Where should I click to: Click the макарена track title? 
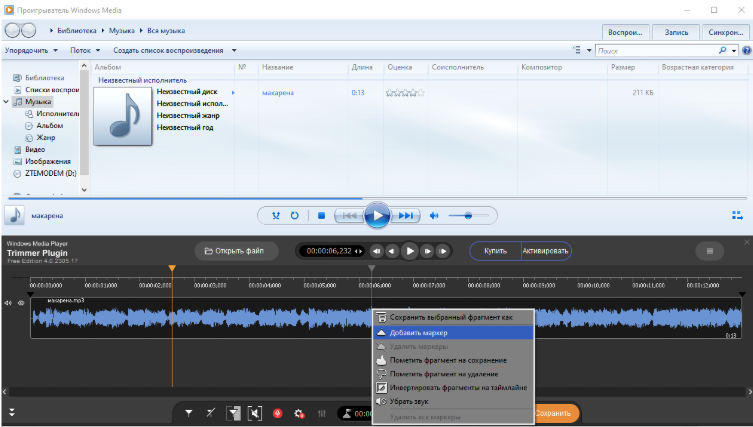[278, 93]
